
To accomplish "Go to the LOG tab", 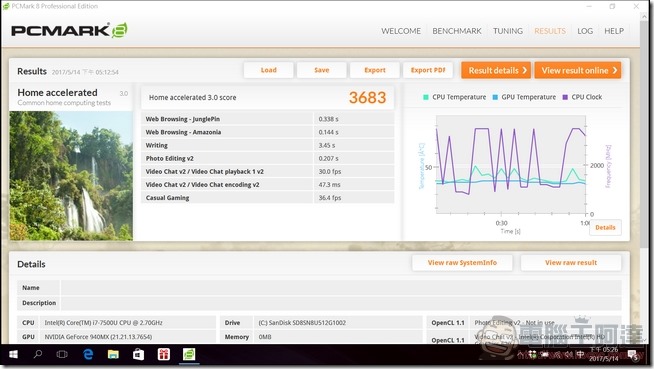I will [x=585, y=31].
